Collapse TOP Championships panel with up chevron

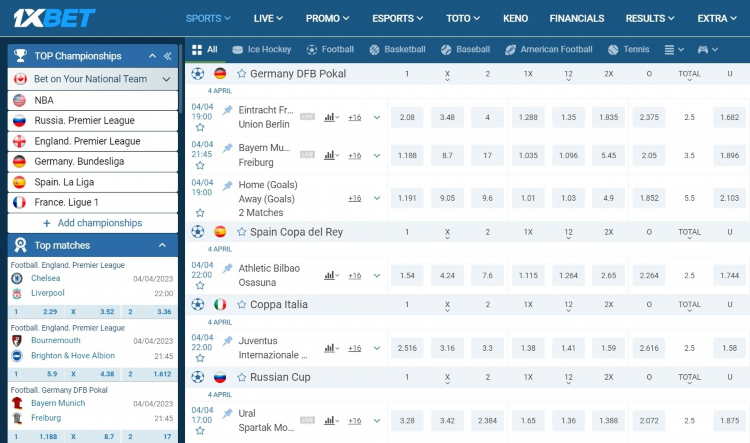click(152, 56)
